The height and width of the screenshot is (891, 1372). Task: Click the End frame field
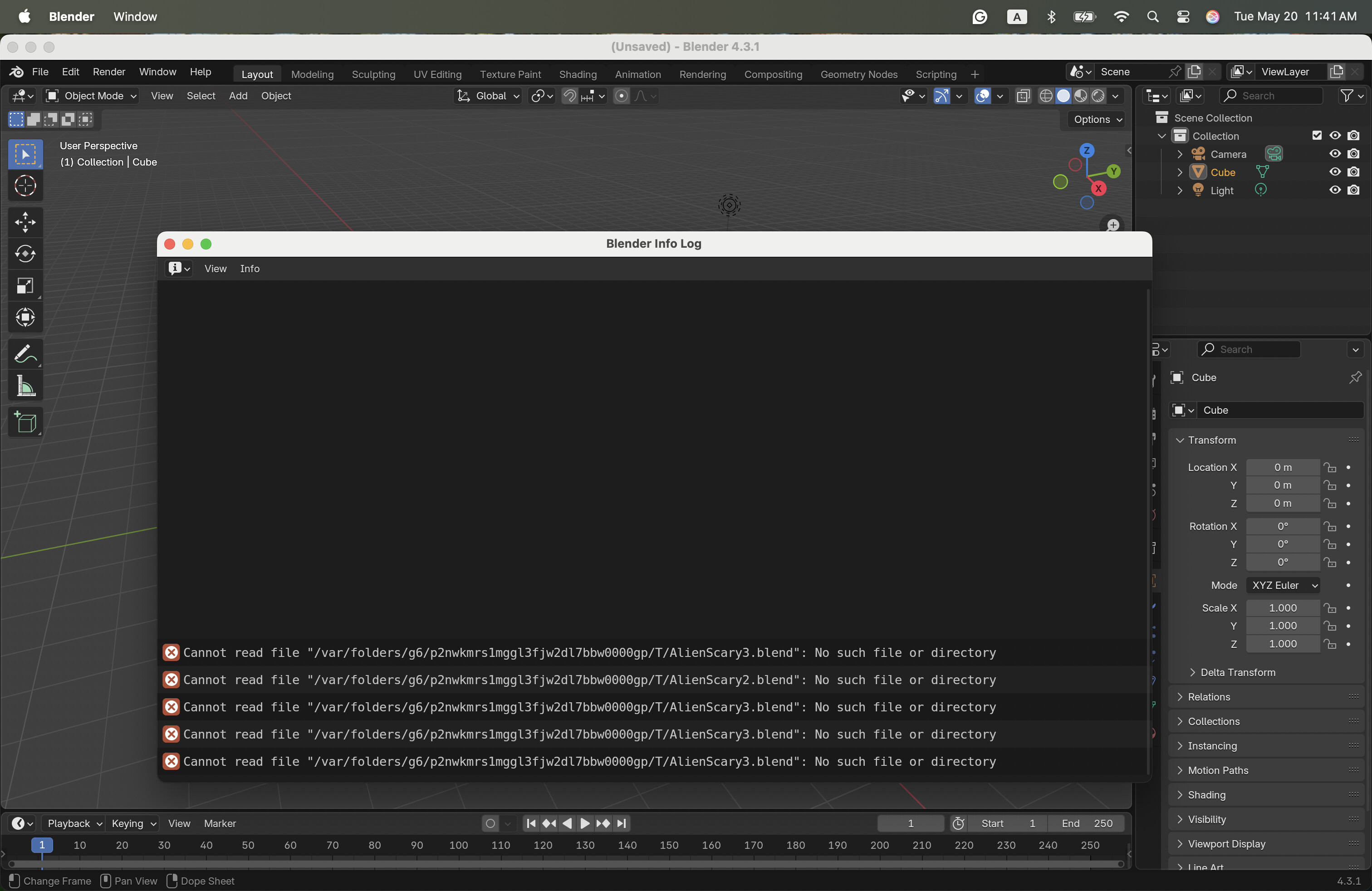pos(1087,823)
